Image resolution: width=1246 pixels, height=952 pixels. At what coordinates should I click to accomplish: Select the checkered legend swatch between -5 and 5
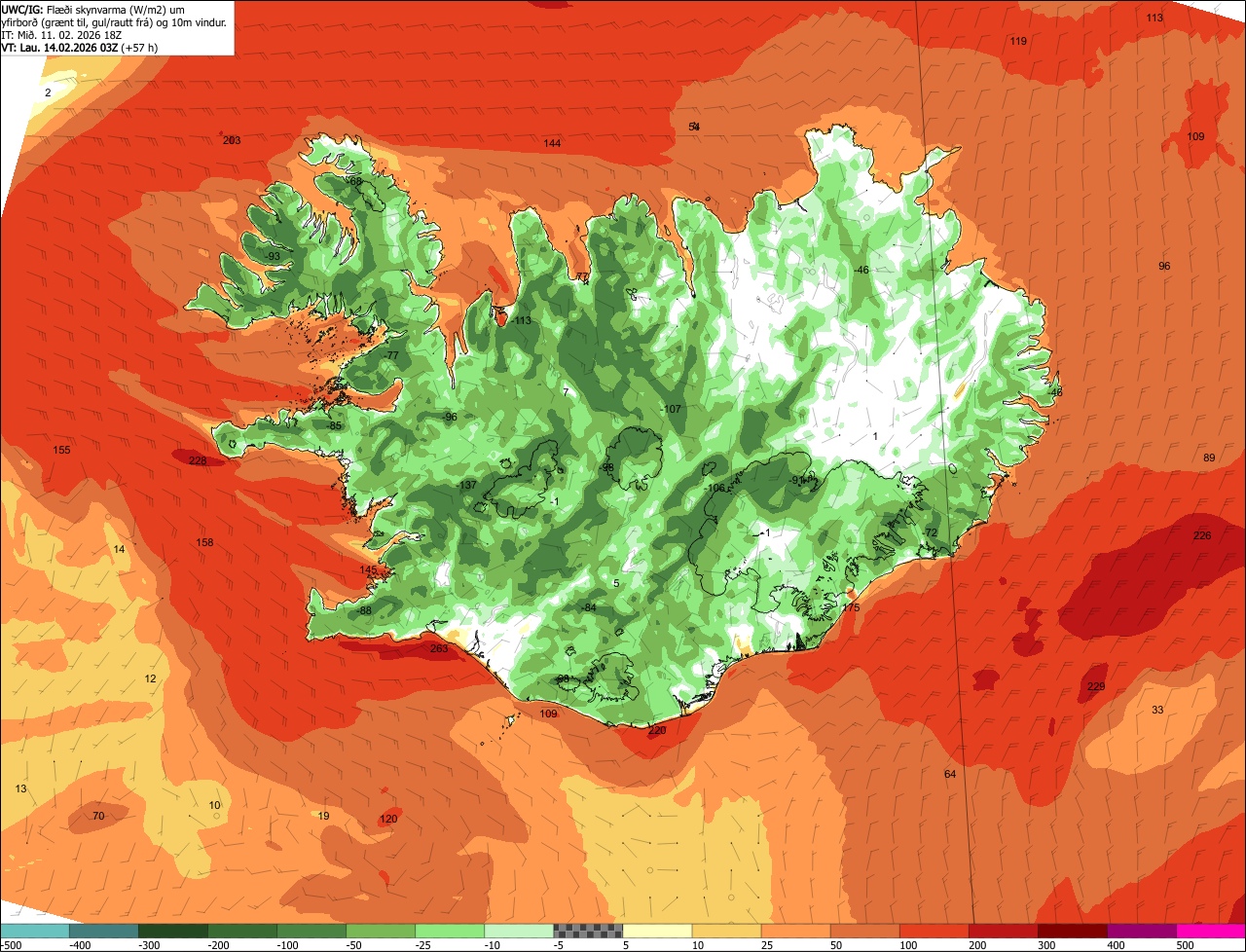(588, 931)
